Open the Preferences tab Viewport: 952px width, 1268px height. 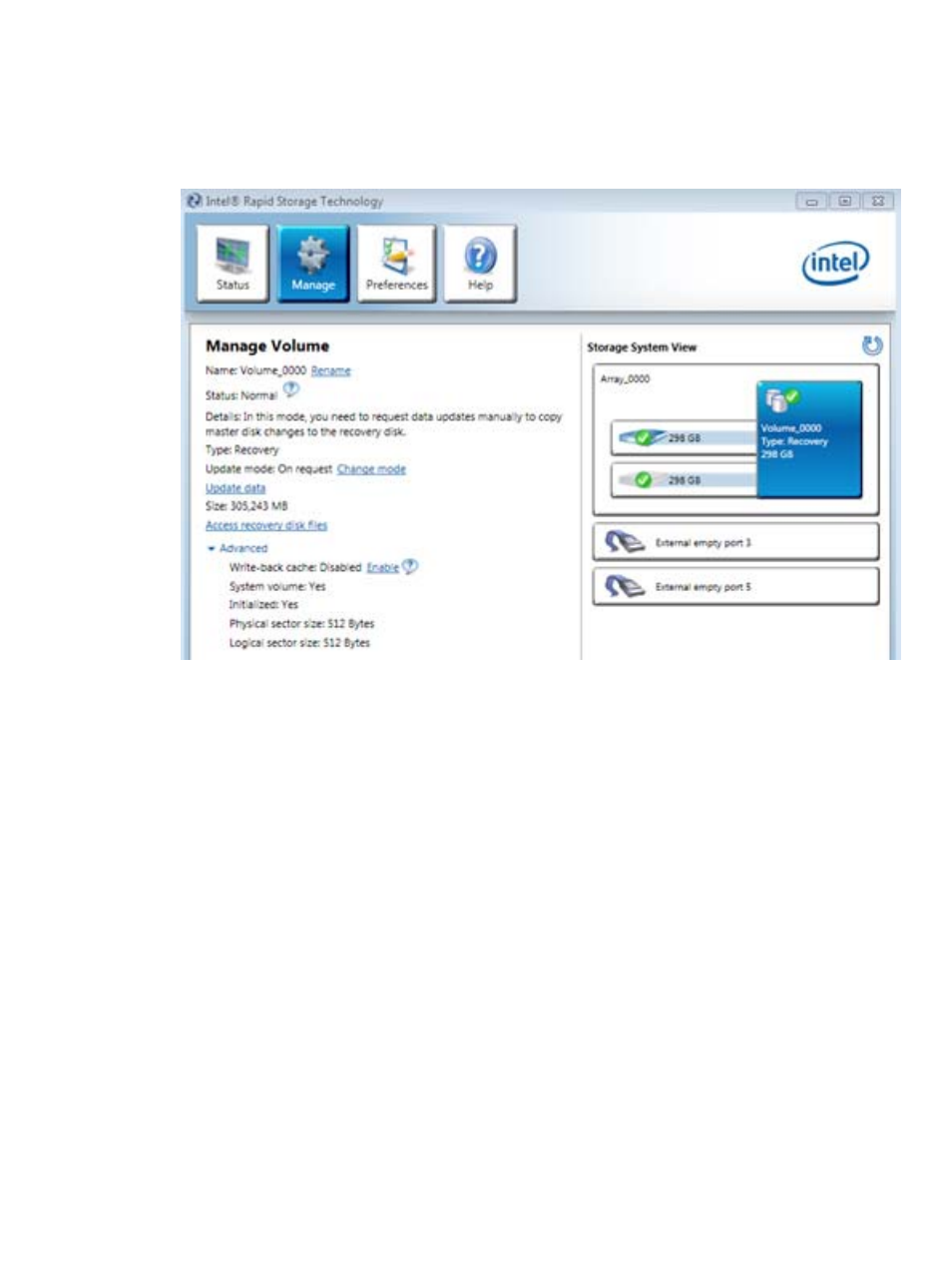tap(396, 264)
